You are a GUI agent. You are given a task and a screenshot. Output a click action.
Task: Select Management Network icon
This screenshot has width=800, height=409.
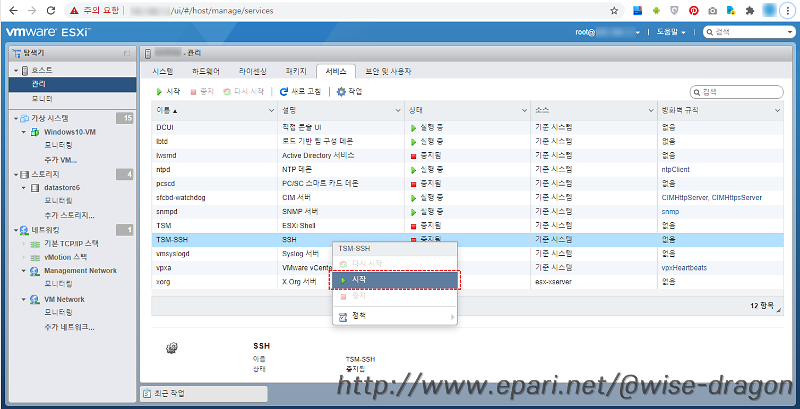pyautogui.click(x=35, y=271)
